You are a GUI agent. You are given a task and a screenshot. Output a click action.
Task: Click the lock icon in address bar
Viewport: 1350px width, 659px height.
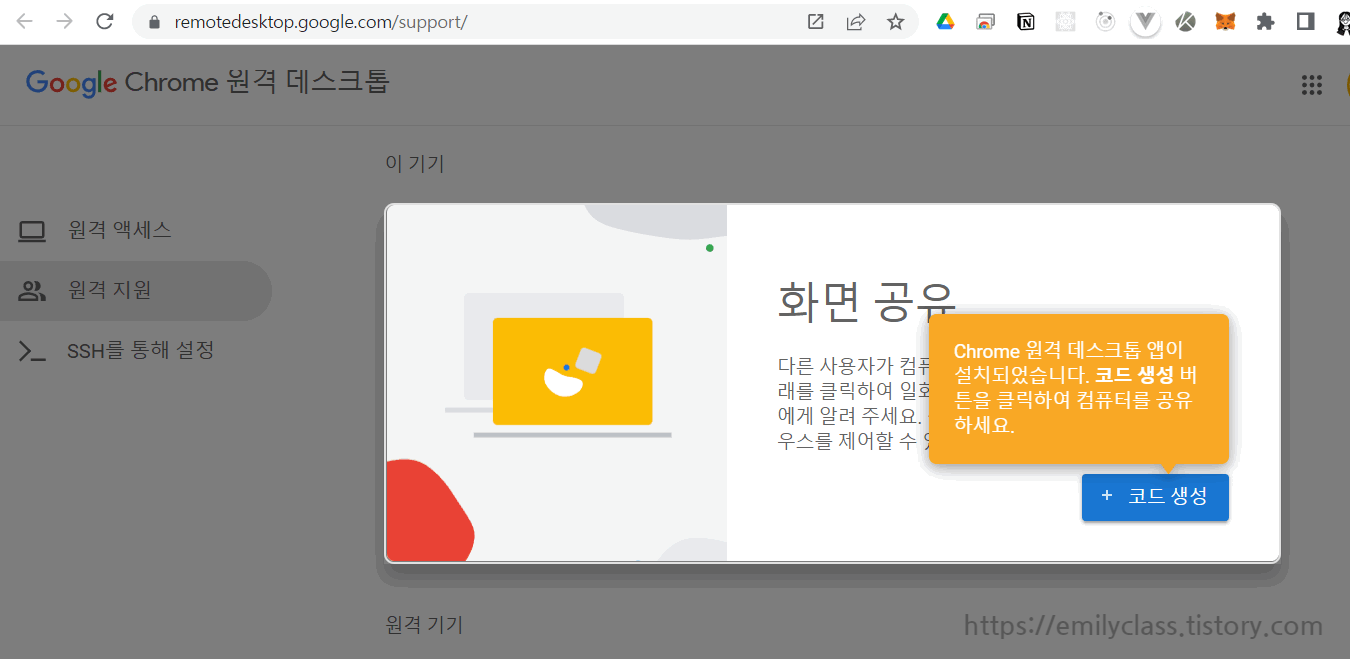point(154,21)
